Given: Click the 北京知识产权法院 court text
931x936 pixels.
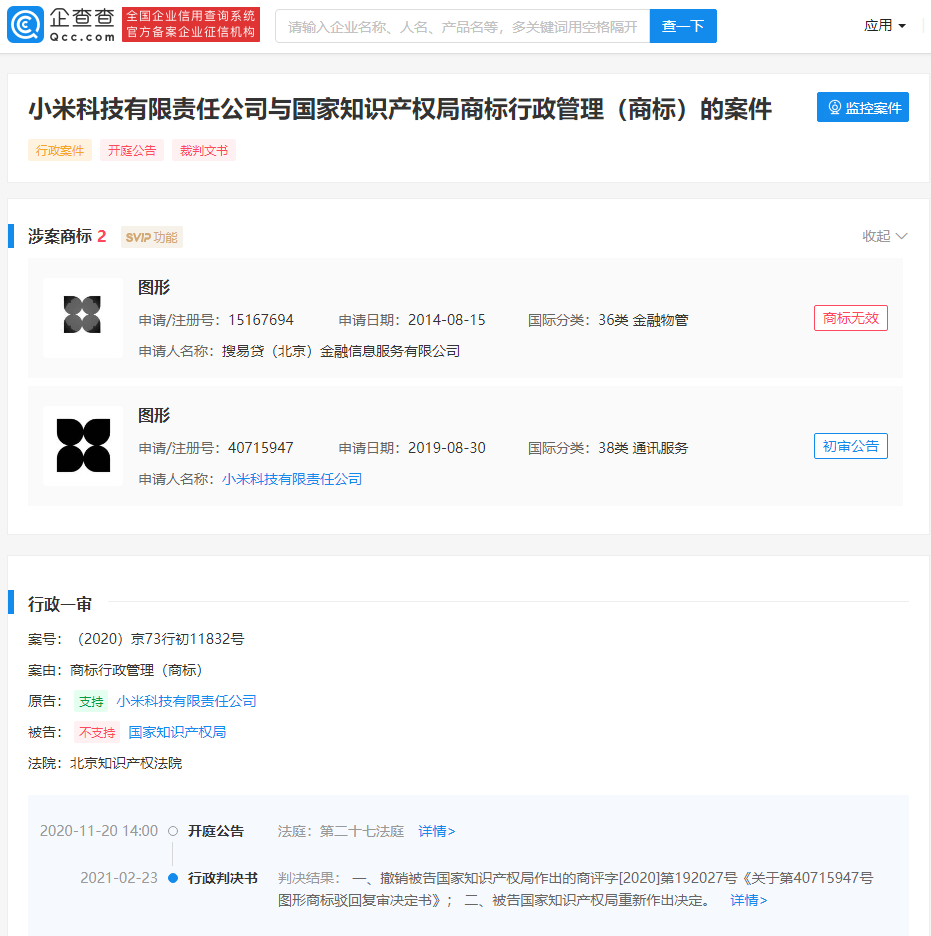Looking at the screenshot, I should click(x=126, y=763).
